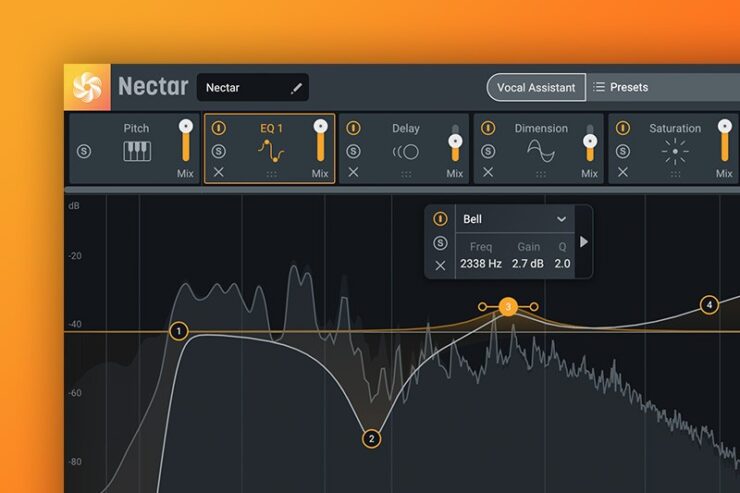Toggle Delay module power
Viewport: 740px width, 493px height.
click(x=353, y=128)
